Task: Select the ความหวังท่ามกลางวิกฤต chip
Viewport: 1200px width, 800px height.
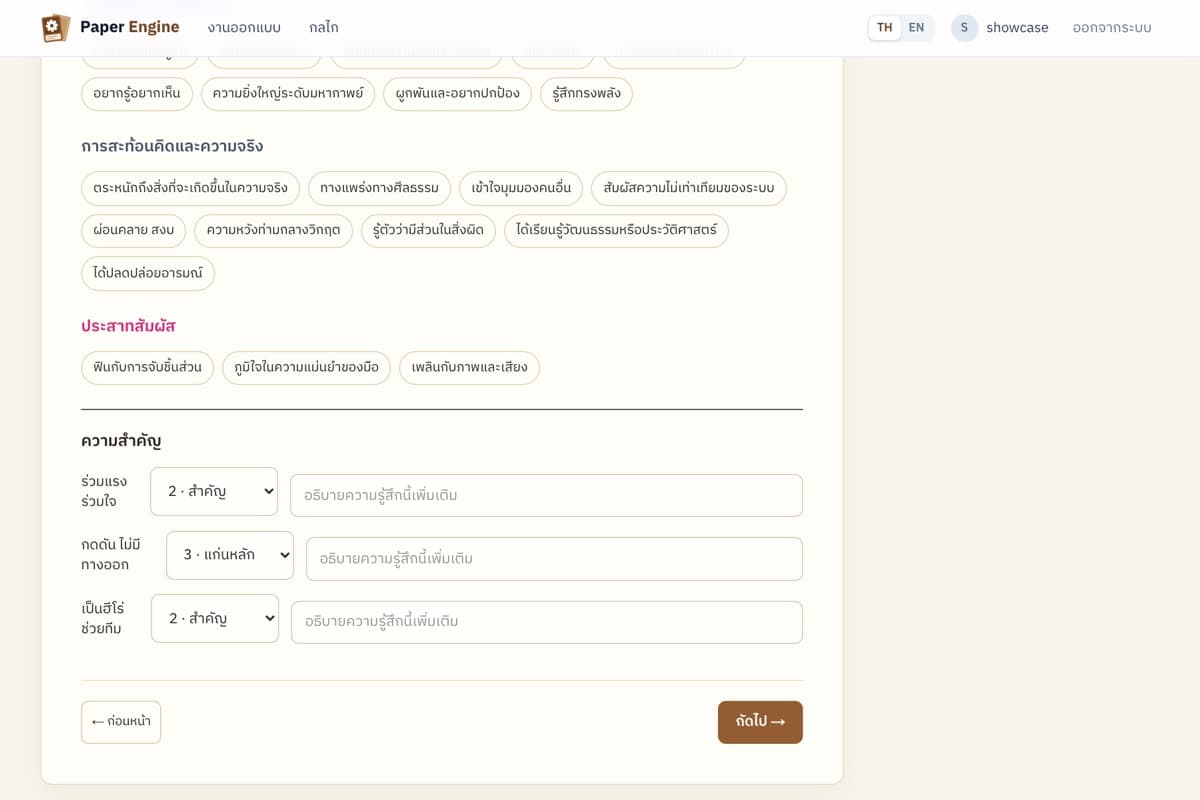Action: pos(273,231)
